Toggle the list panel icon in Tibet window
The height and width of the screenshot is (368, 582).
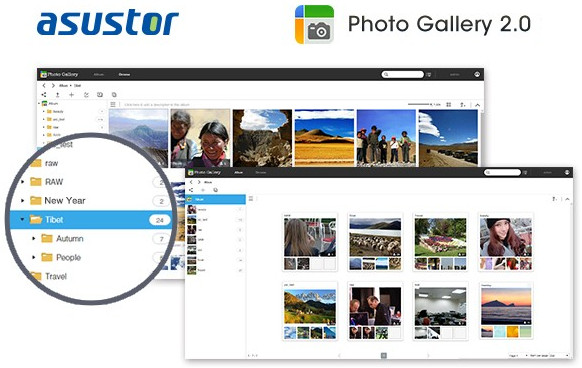113,105
